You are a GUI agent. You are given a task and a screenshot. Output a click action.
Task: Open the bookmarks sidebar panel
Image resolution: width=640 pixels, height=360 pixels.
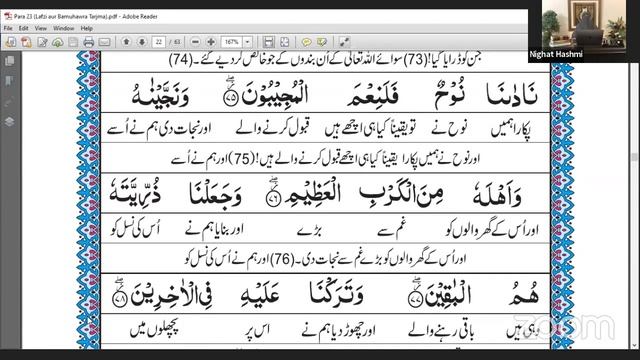[x=9, y=81]
